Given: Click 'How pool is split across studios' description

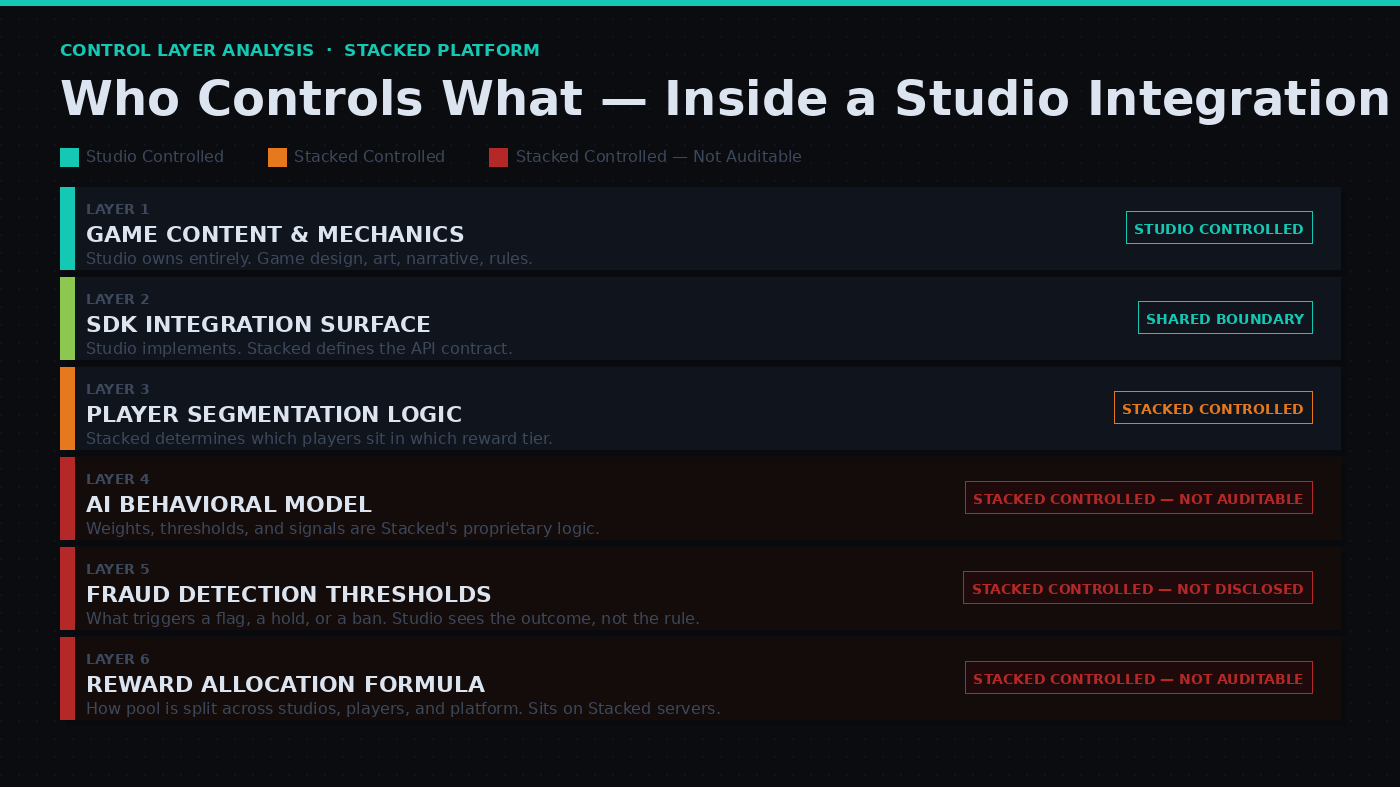Looking at the screenshot, I should tap(403, 709).
